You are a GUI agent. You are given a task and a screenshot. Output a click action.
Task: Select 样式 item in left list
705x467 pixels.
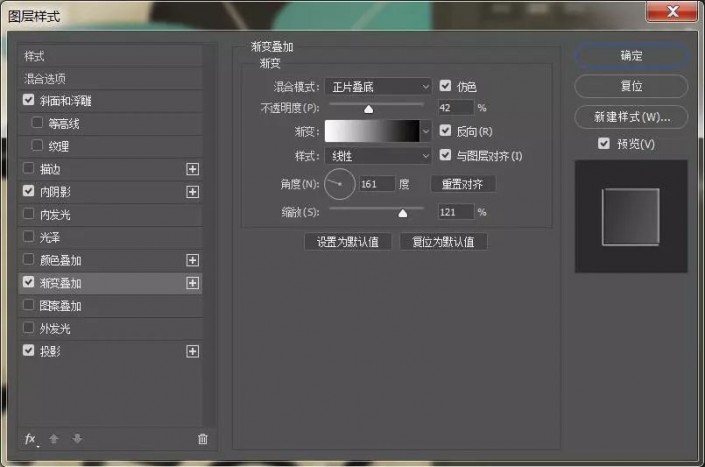point(111,56)
